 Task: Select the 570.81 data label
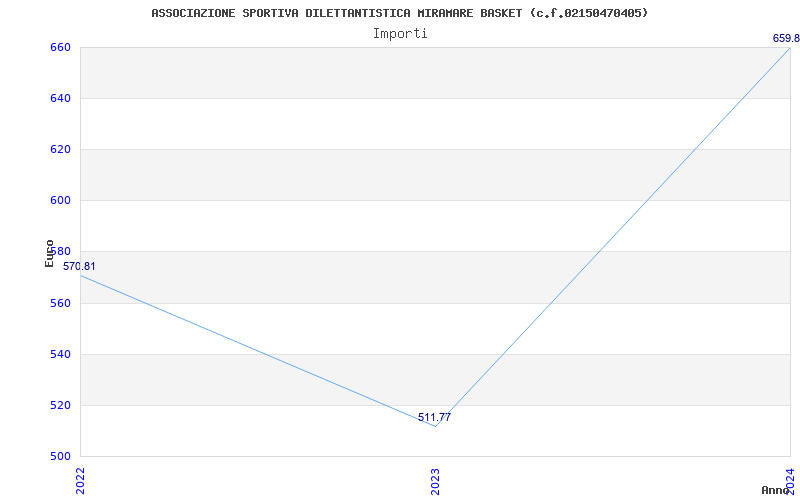[79, 266]
